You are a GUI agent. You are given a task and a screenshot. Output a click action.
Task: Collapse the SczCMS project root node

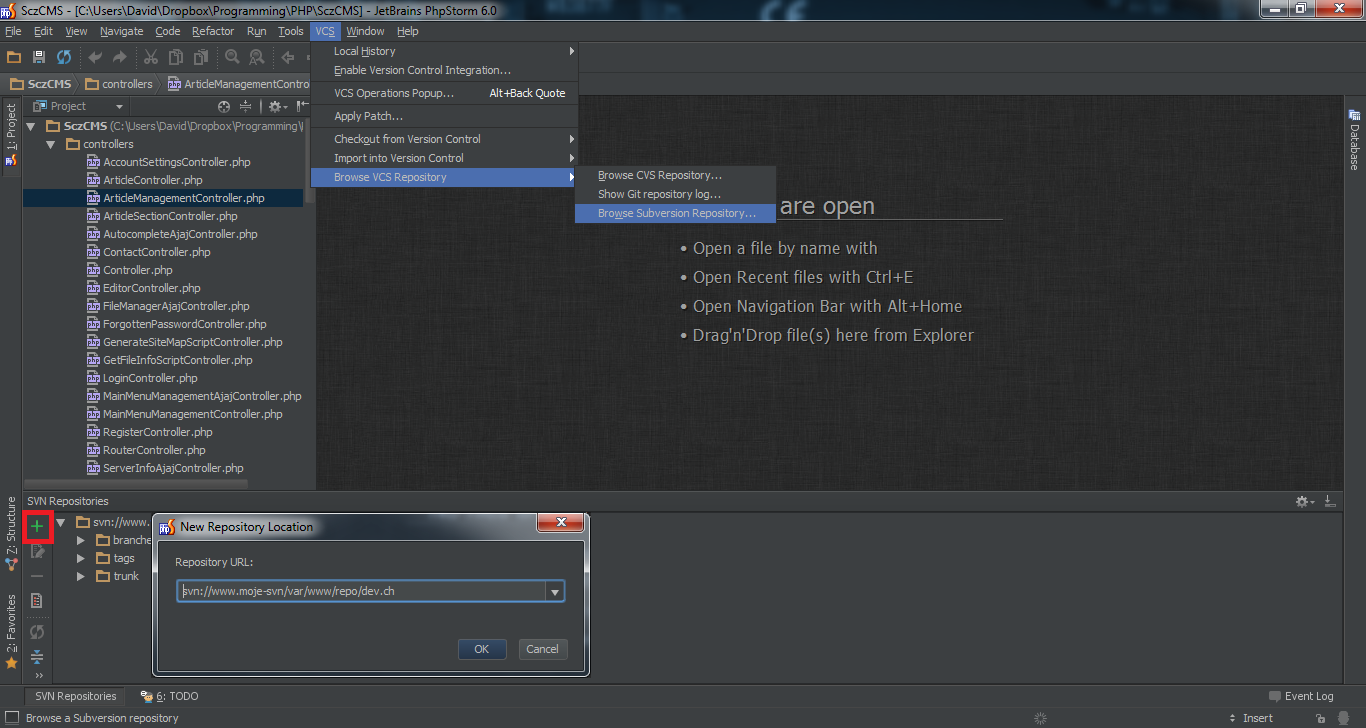[31, 126]
